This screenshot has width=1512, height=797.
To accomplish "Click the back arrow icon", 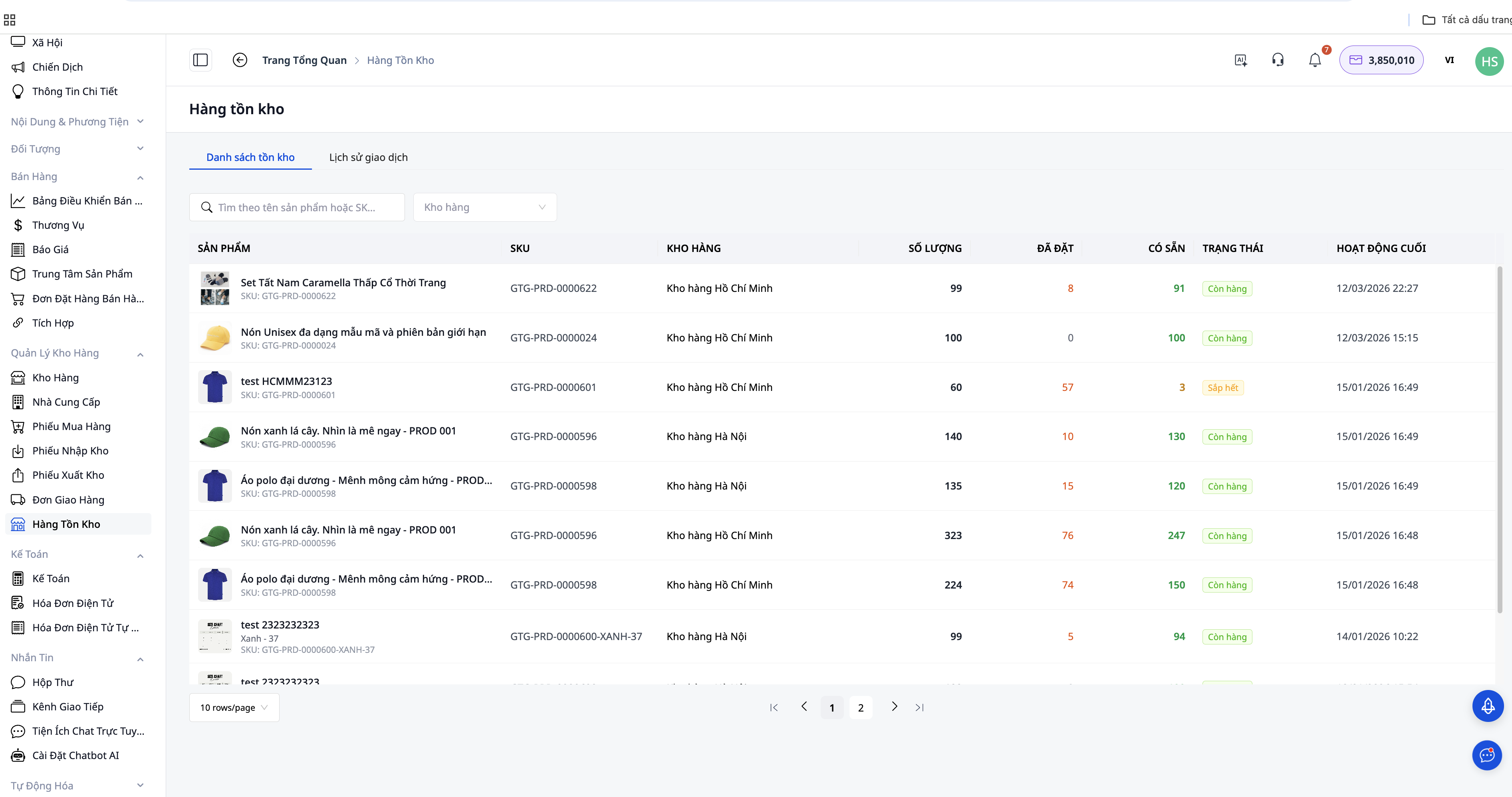I will [x=240, y=60].
